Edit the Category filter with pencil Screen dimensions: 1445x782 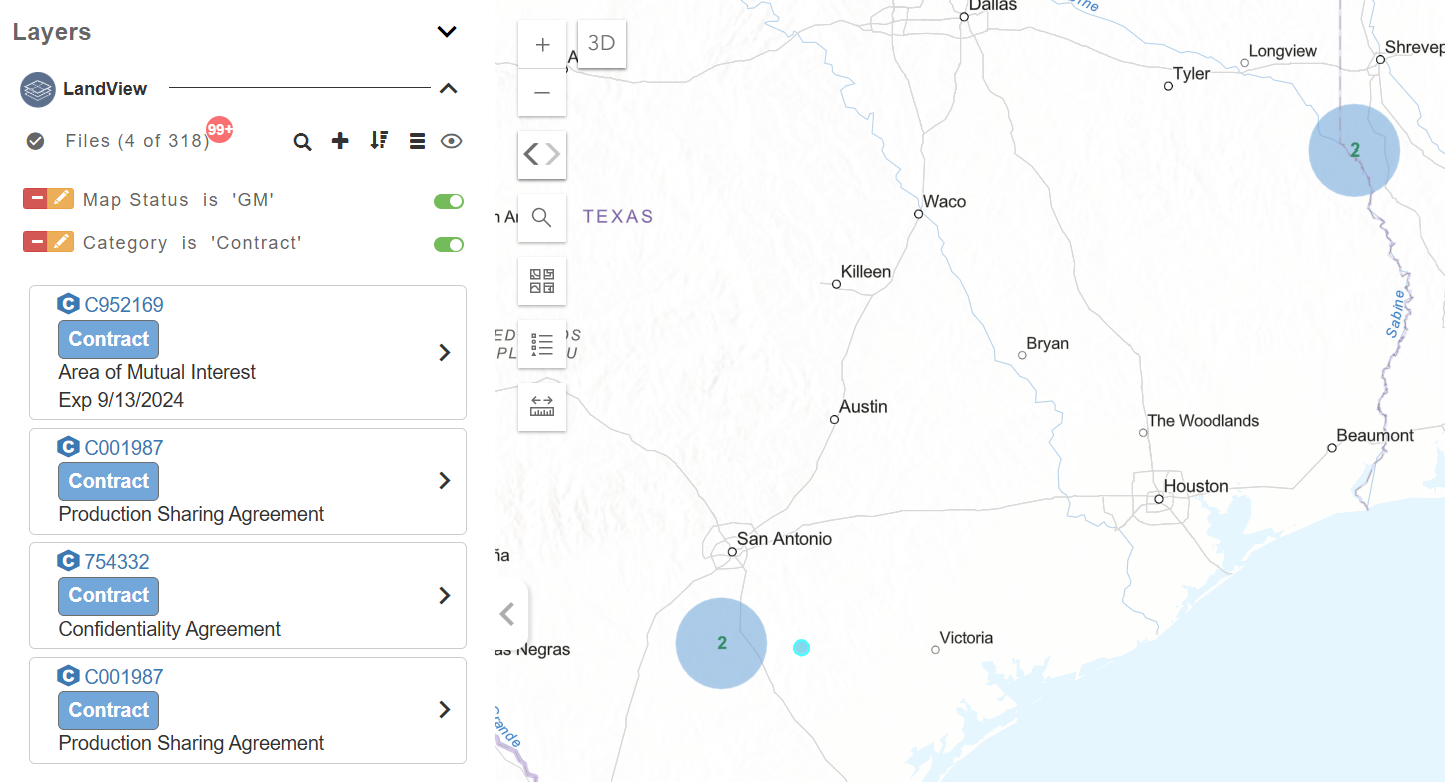[61, 242]
